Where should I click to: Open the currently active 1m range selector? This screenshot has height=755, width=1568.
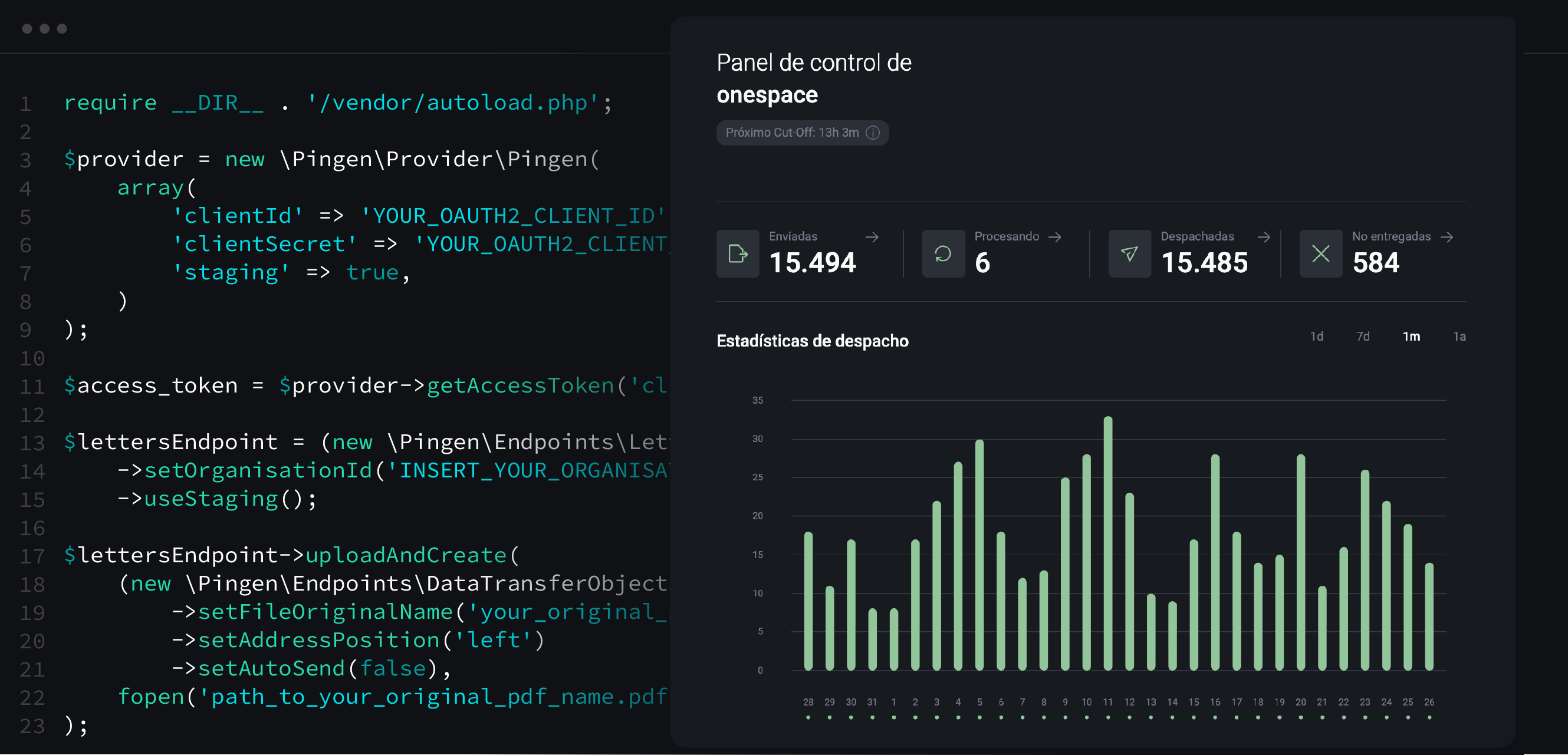(x=1412, y=336)
